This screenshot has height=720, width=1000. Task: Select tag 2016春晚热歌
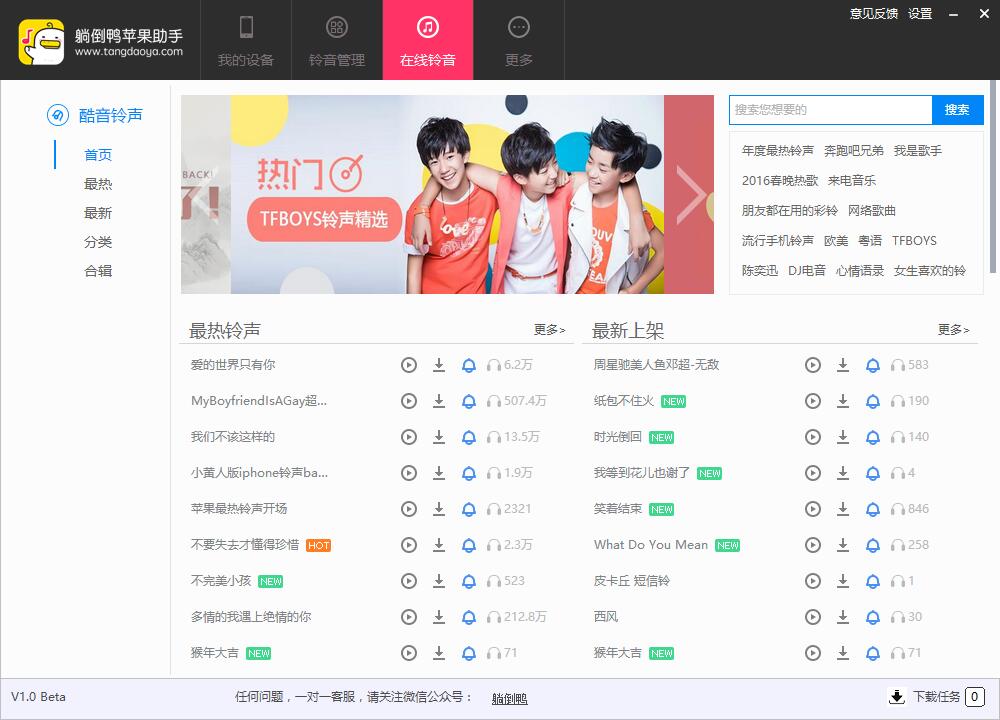(780, 180)
